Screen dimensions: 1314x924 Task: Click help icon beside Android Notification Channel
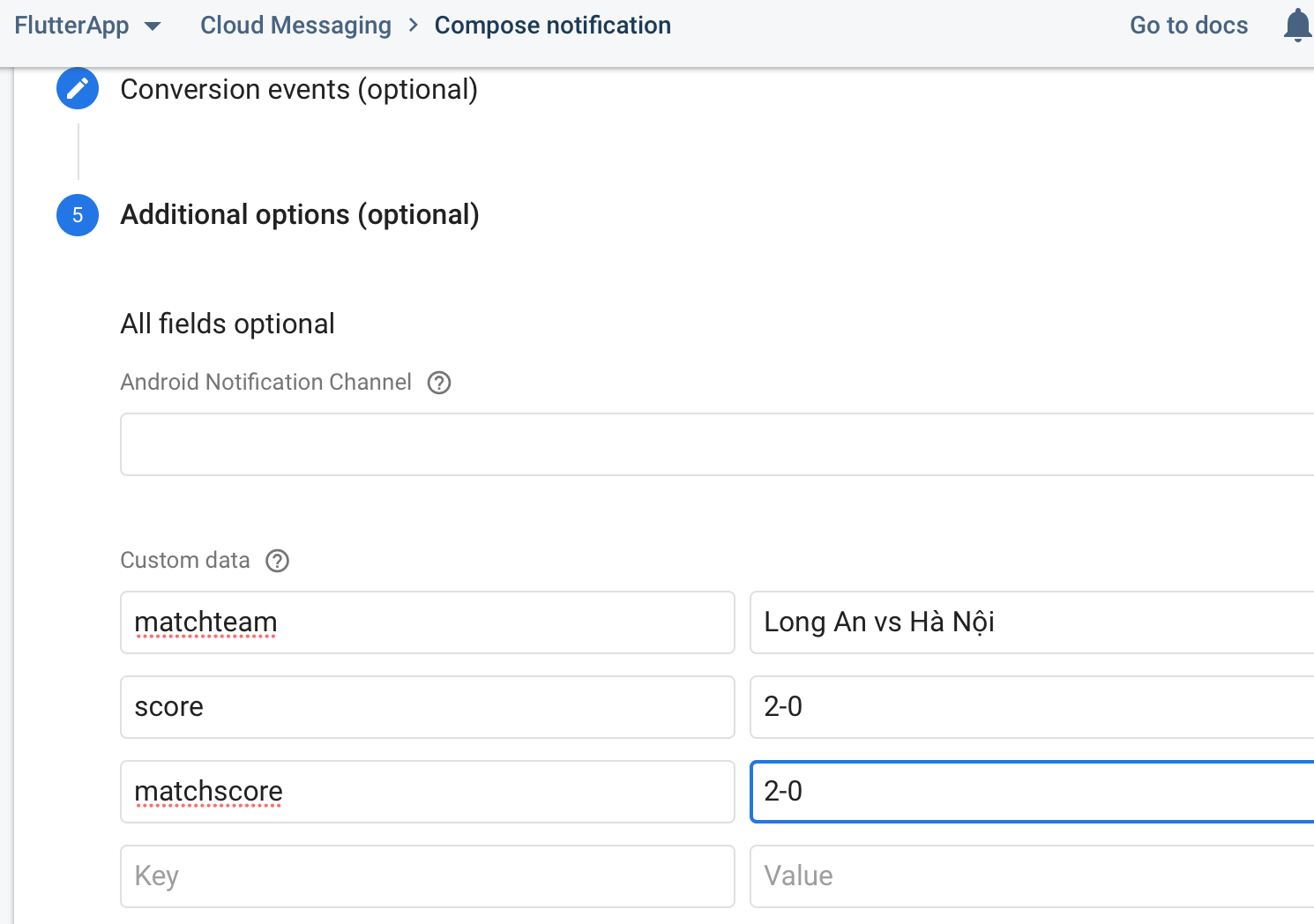click(439, 383)
